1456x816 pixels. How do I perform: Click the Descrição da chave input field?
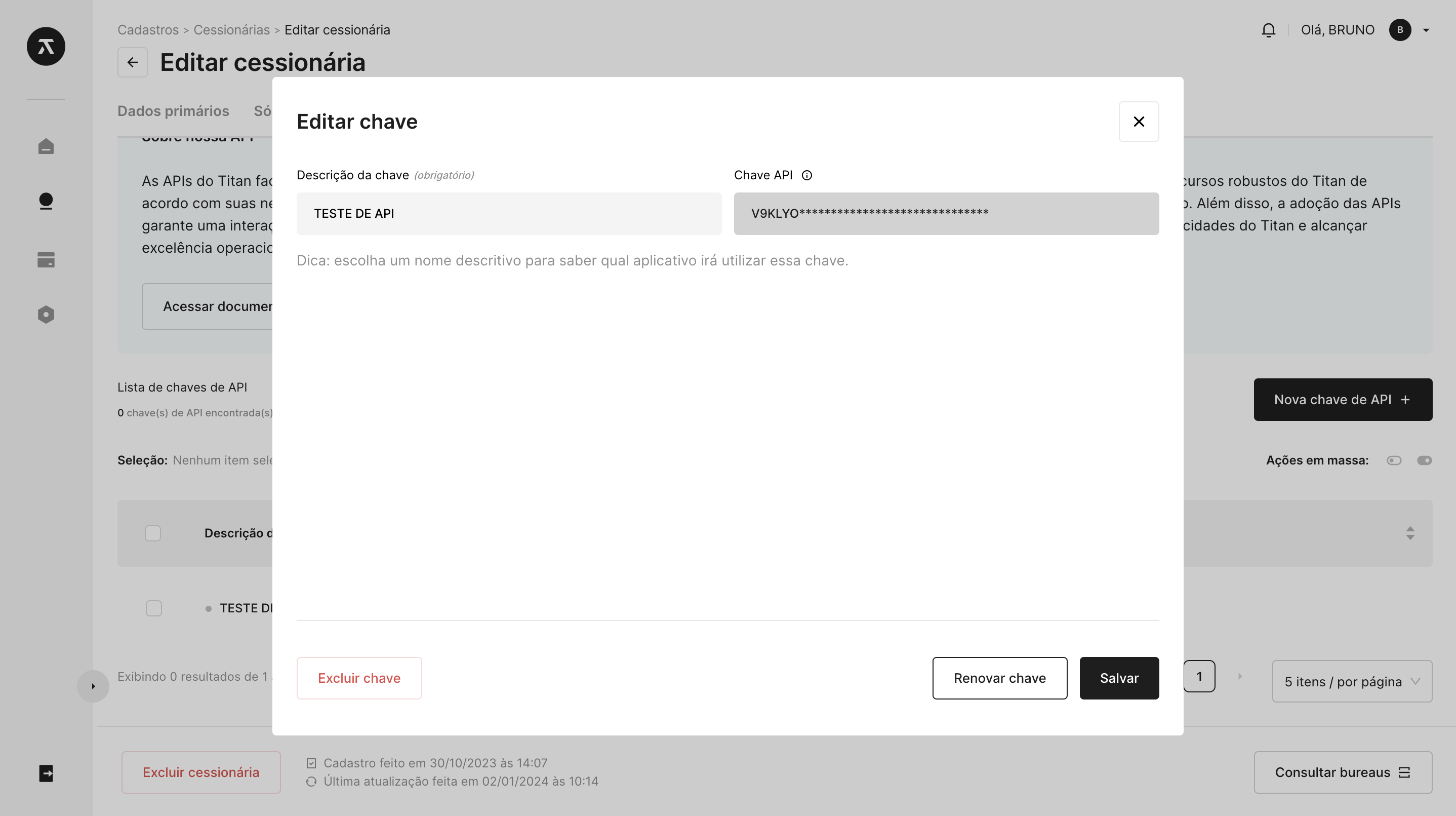(x=509, y=214)
